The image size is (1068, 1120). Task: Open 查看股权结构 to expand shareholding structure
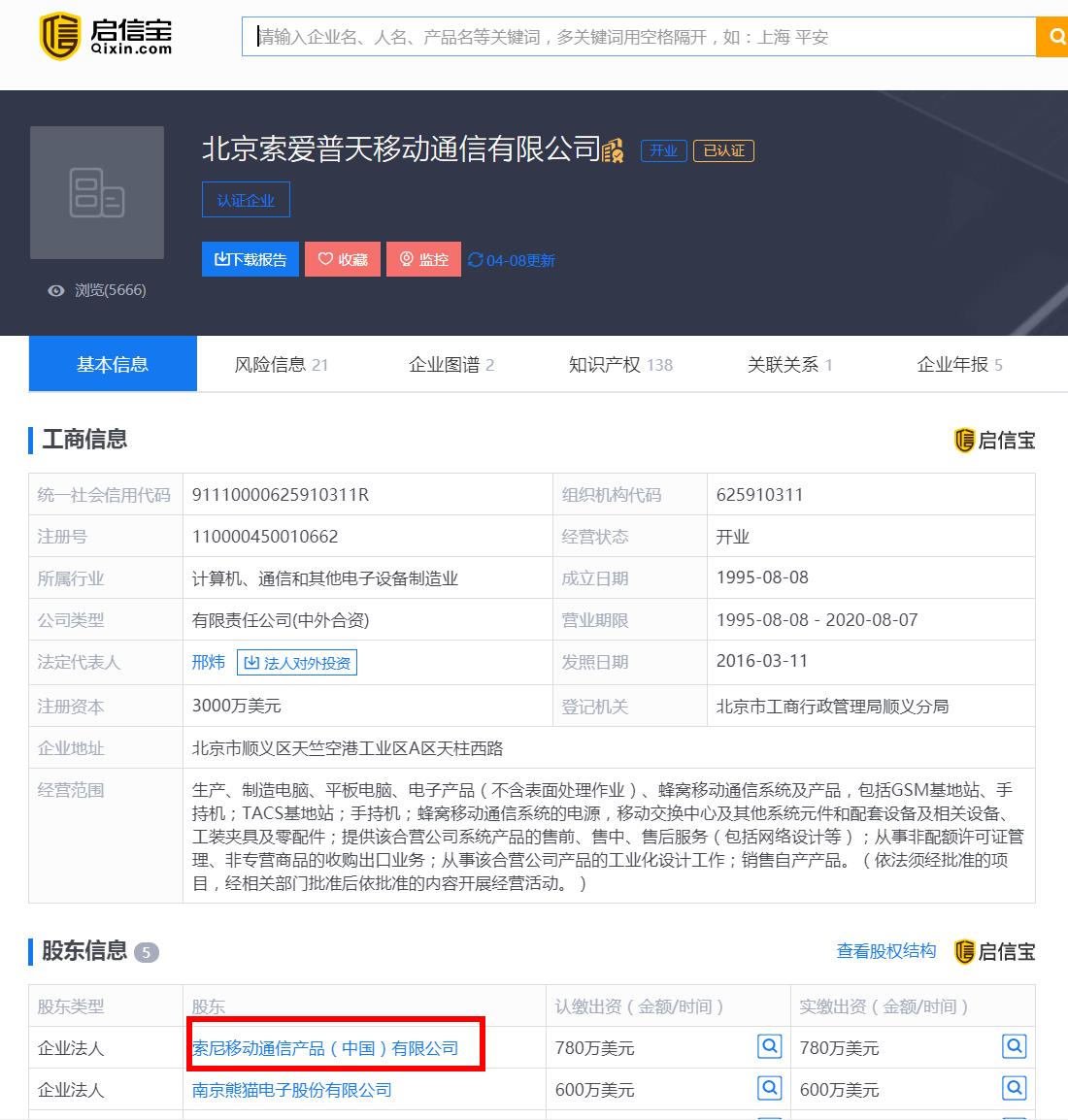pos(884,952)
